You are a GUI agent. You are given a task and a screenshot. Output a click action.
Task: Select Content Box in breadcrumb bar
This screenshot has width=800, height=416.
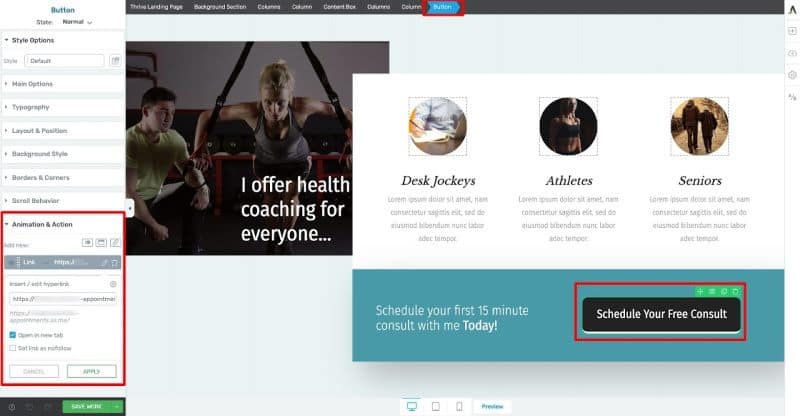[337, 7]
